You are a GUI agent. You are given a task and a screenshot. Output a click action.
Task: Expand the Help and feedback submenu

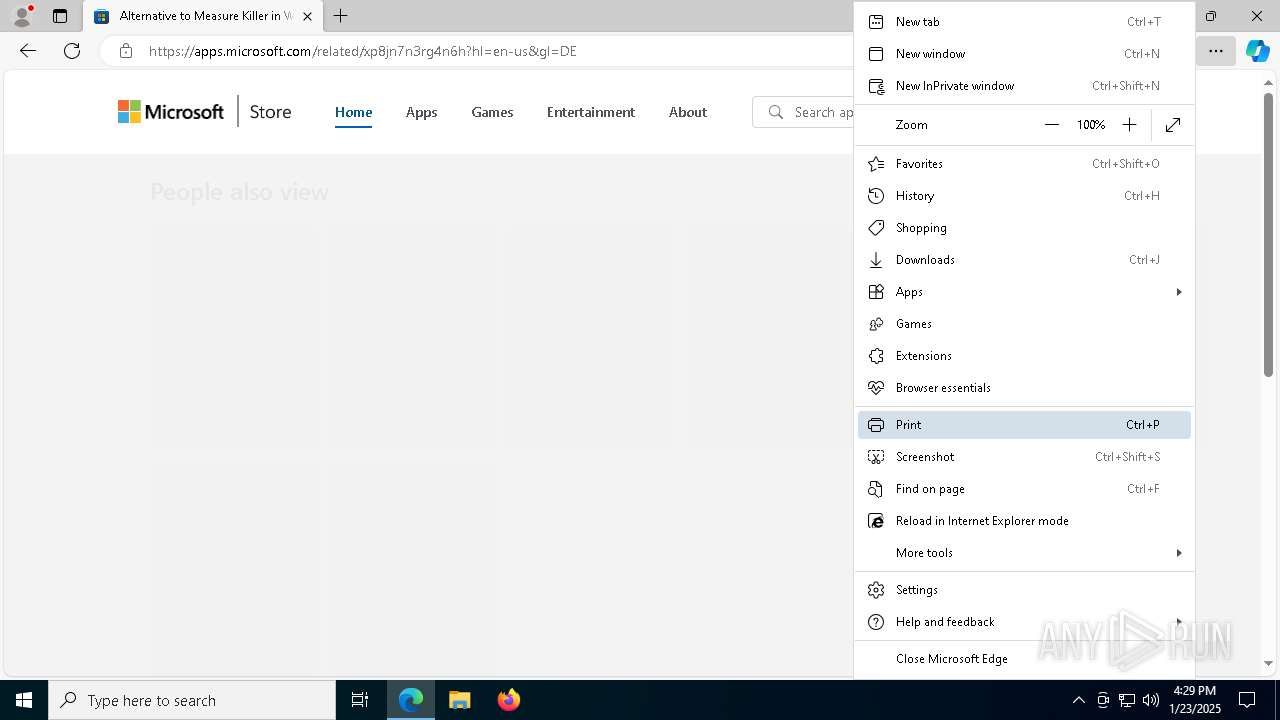point(1024,621)
